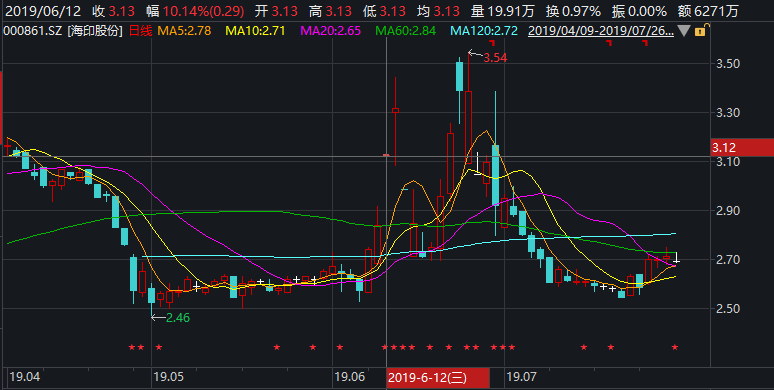Click the 3.30 price axis label
The image size is (774, 390).
728,113
